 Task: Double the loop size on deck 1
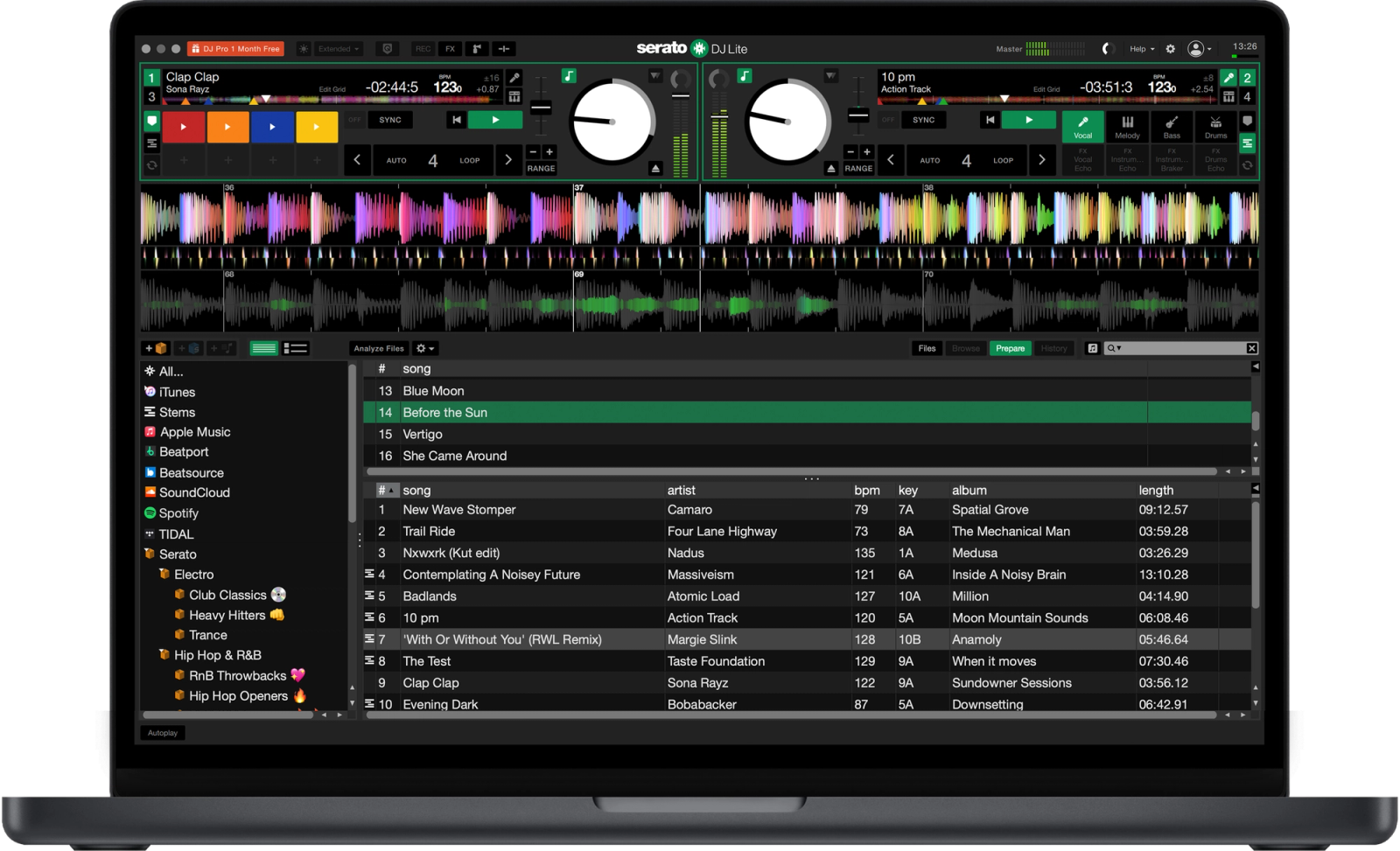[508, 160]
